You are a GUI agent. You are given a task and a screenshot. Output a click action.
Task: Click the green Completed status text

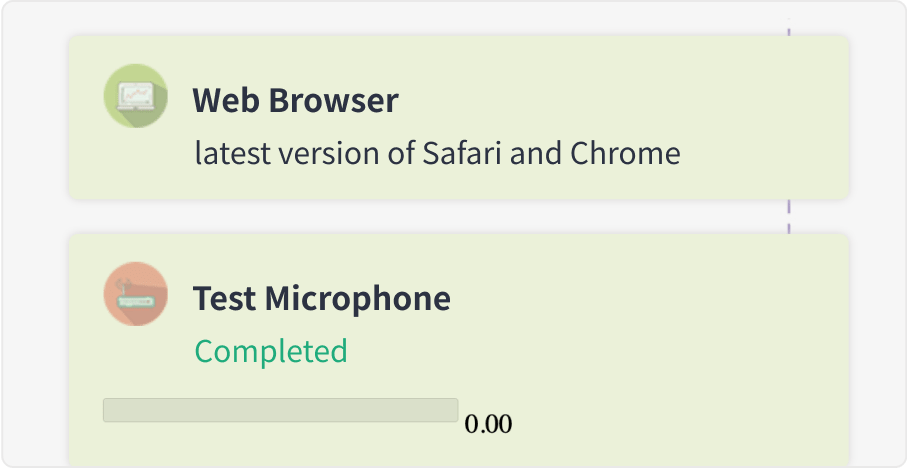[271, 351]
